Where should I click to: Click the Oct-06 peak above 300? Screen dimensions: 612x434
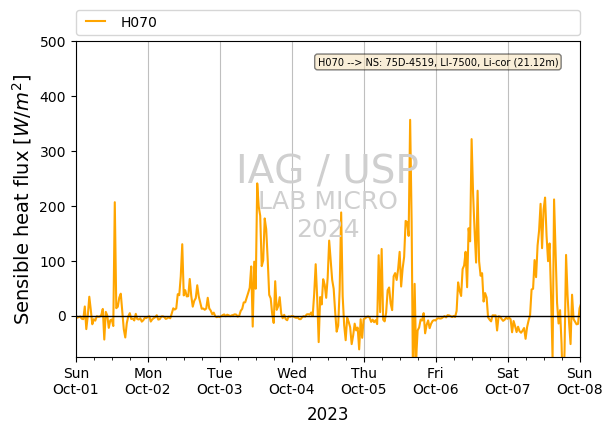[471, 139]
